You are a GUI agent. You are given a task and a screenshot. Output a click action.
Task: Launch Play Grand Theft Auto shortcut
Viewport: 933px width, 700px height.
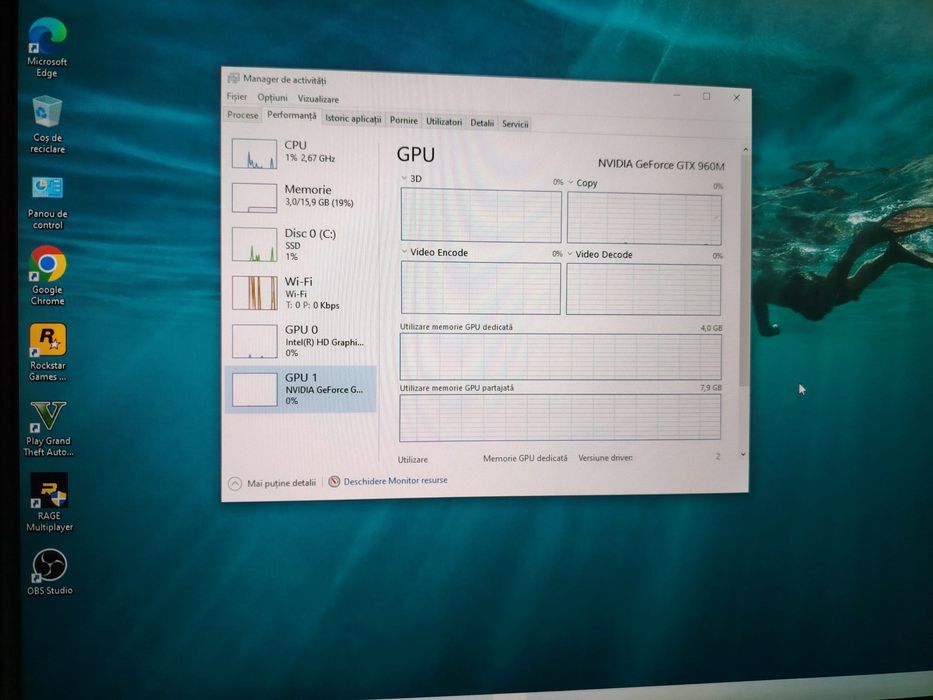coord(48,429)
